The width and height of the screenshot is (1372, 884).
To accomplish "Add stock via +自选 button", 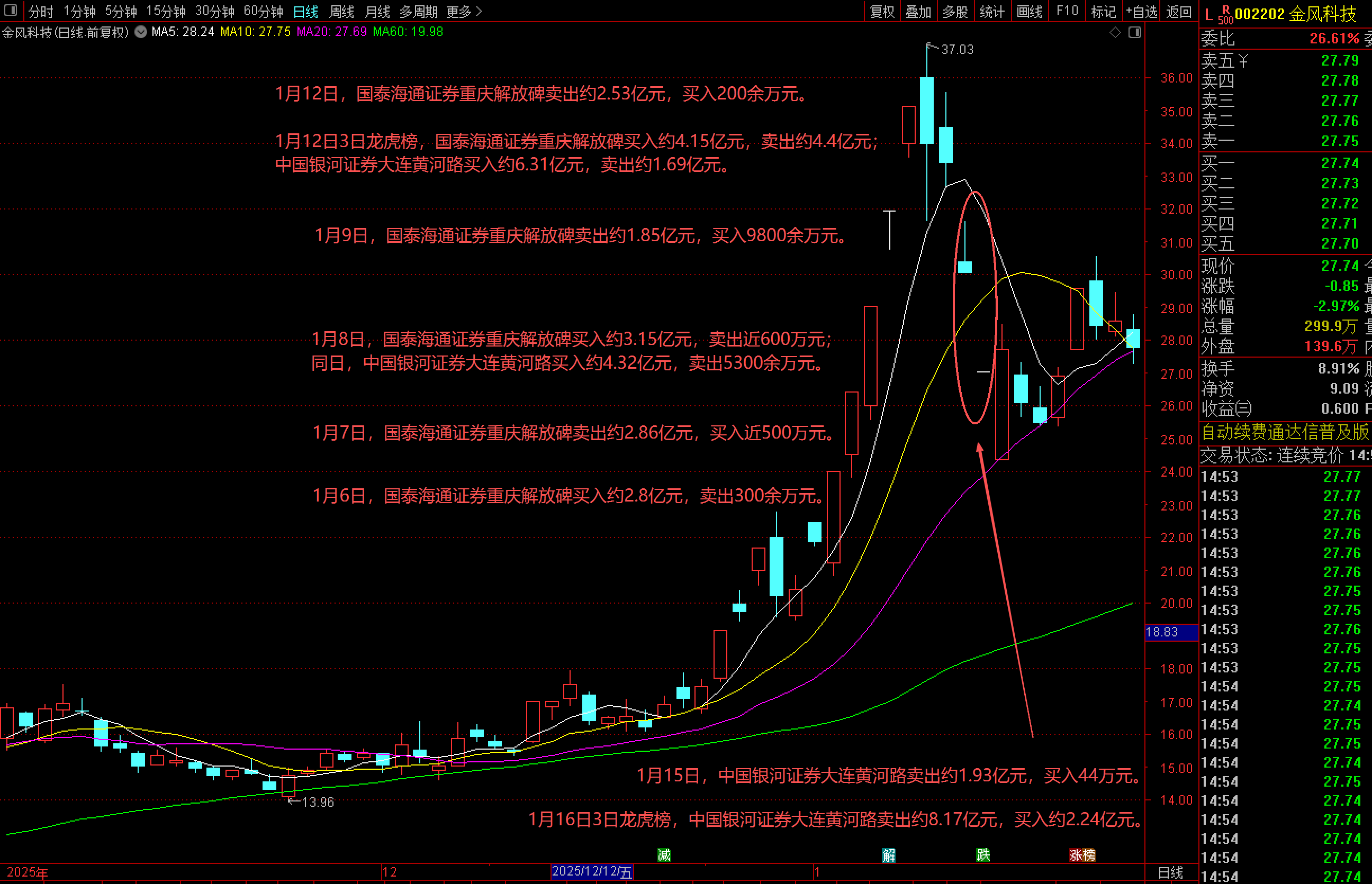I will 1142,12.
